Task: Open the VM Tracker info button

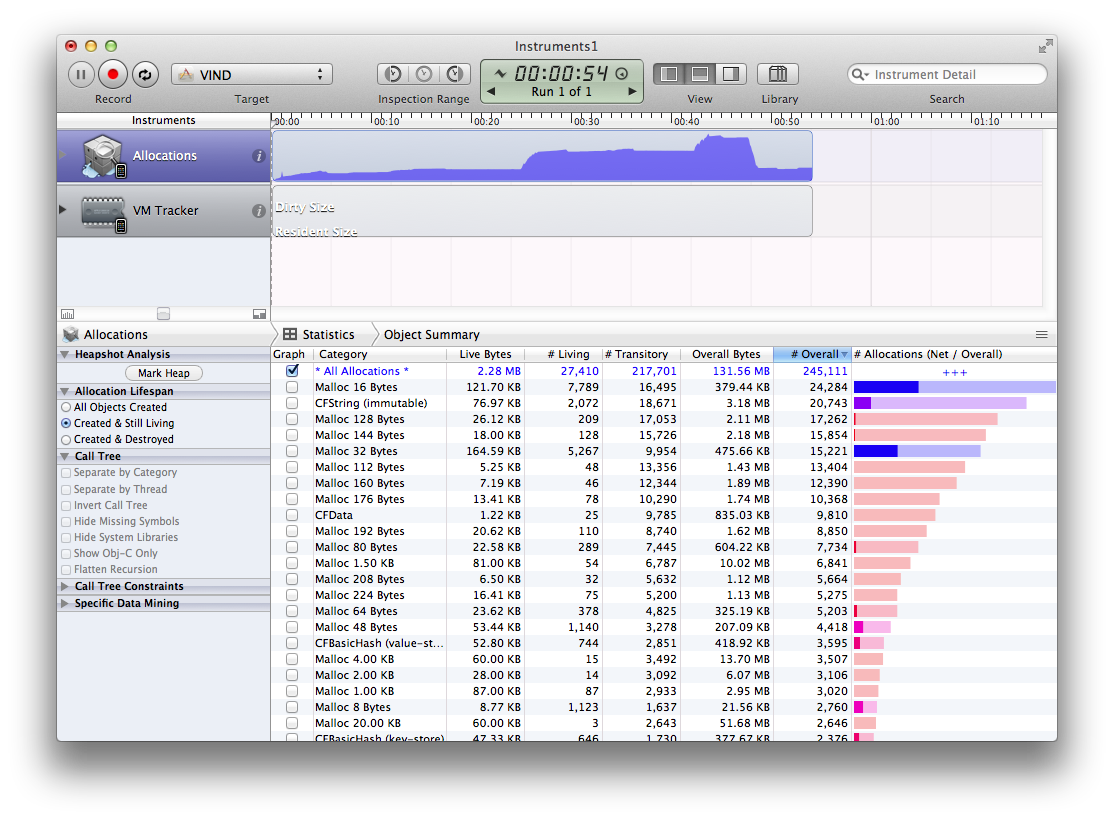Action: coord(259,210)
